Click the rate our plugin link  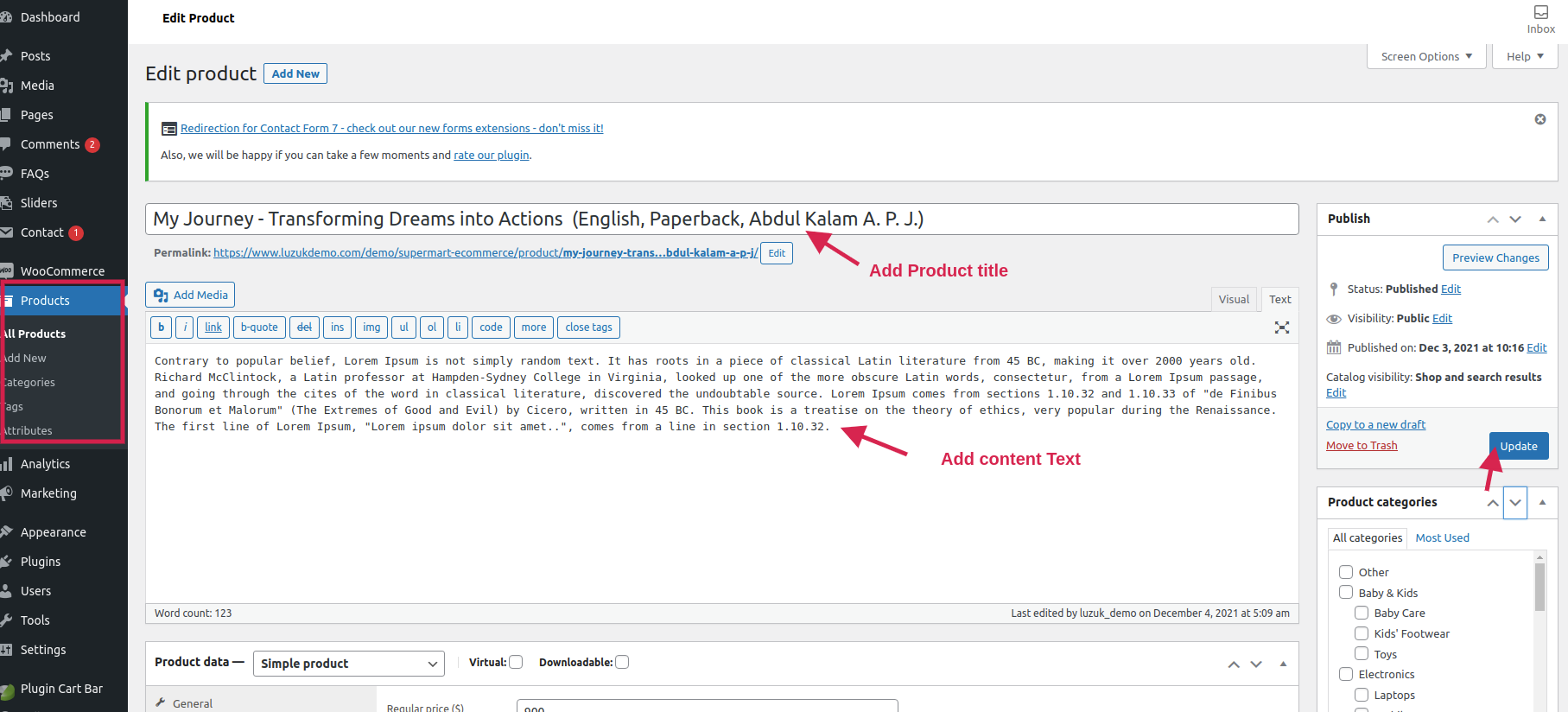click(x=492, y=155)
